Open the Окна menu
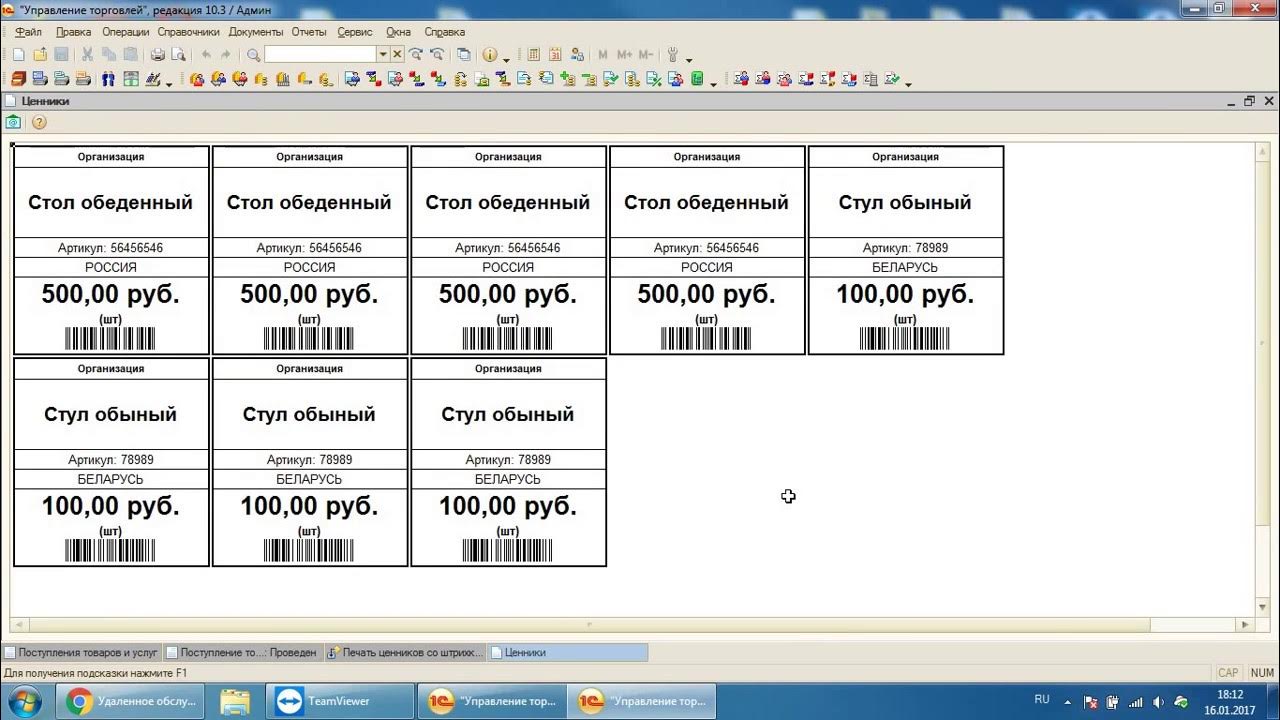Screen dimensions: 1280x720 (x=398, y=32)
